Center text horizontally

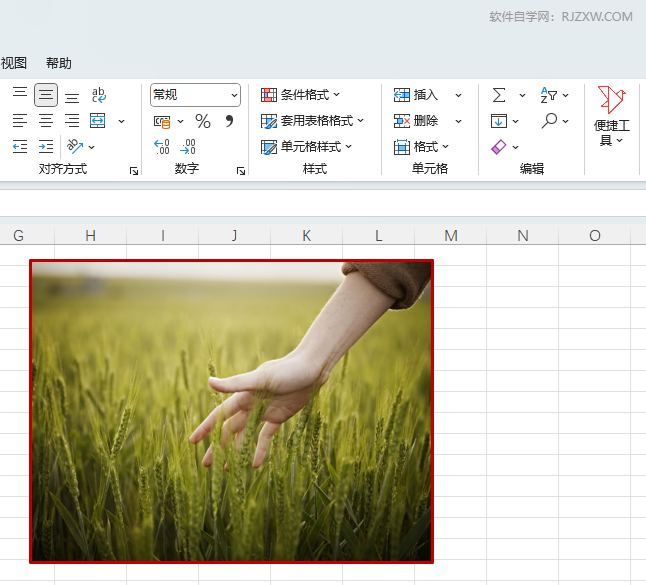46,121
